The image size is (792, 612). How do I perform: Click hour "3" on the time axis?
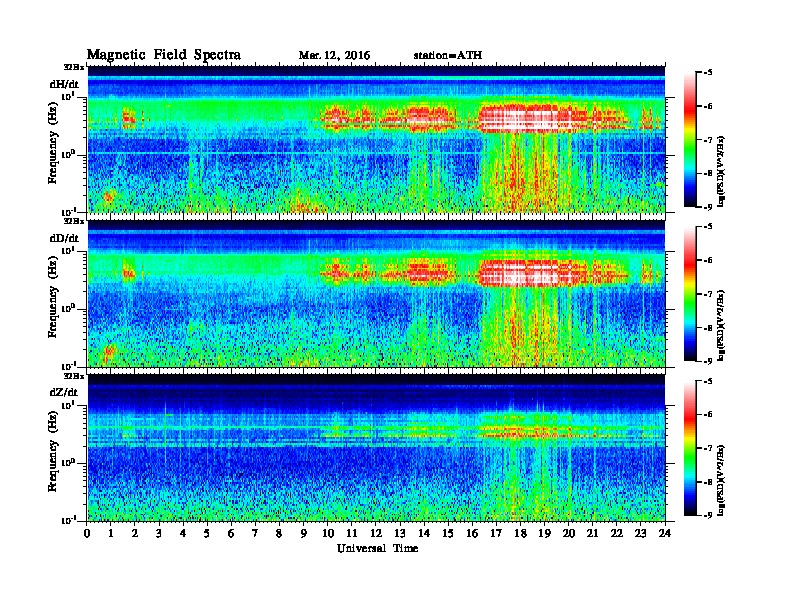point(160,533)
